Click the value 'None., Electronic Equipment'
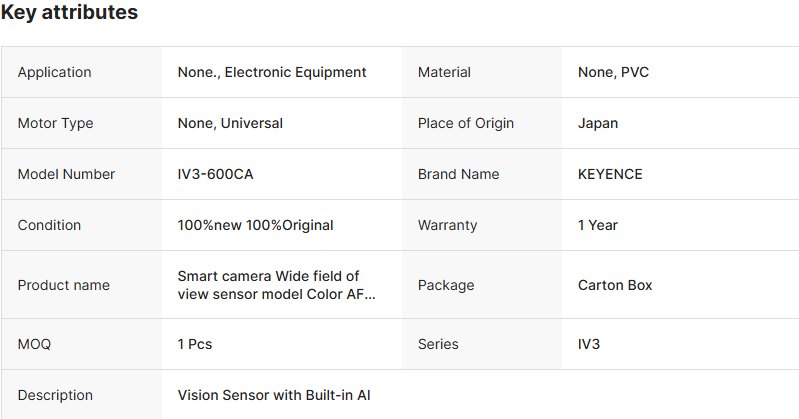Viewport: 799px width, 419px height. (x=272, y=72)
